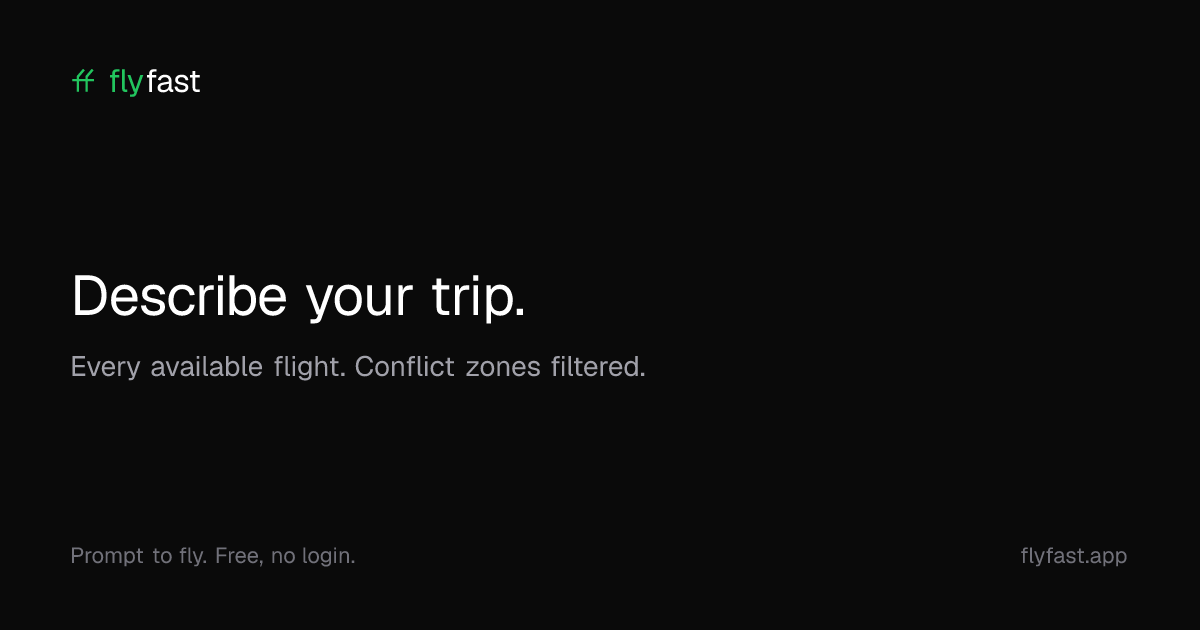Click the word "filtered." in the subtitle

(x=598, y=367)
